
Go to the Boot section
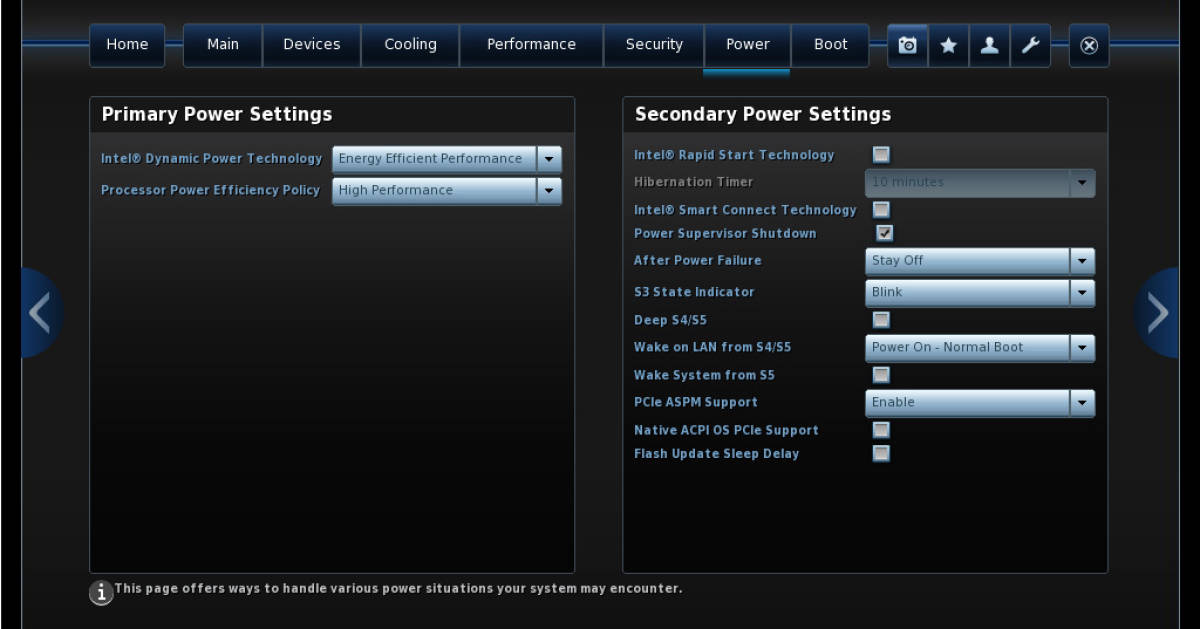coord(830,44)
